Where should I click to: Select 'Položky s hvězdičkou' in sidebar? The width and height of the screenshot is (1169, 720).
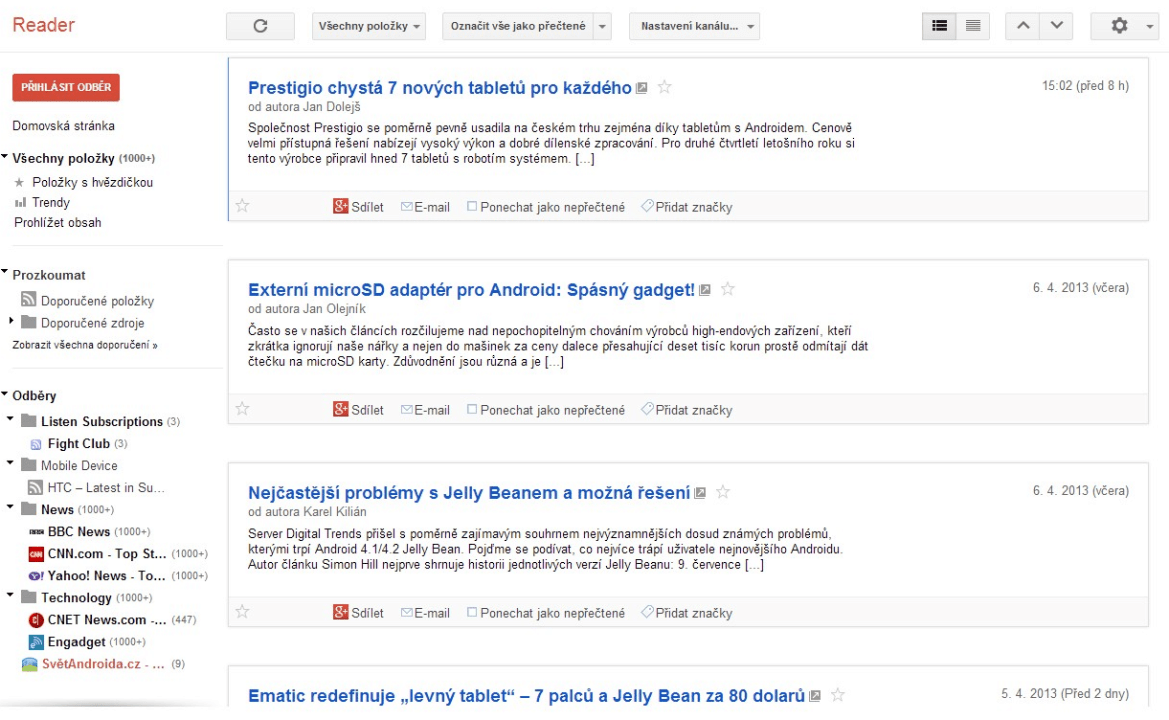click(92, 183)
